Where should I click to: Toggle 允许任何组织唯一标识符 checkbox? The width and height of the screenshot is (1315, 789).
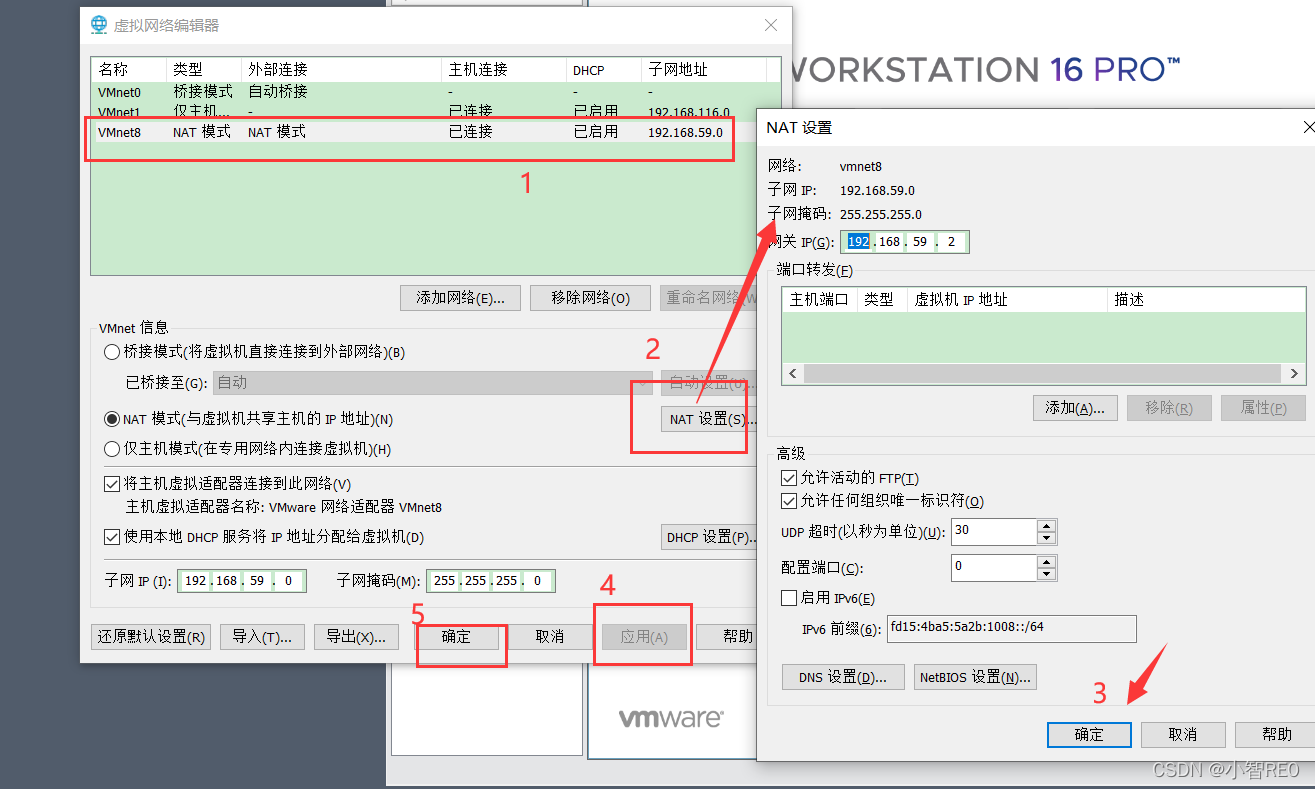coord(789,501)
